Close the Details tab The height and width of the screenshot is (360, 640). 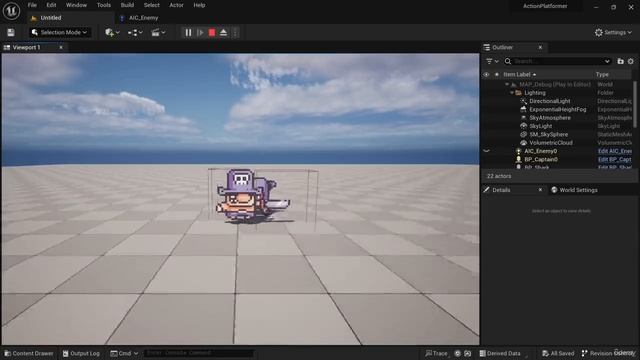540,190
